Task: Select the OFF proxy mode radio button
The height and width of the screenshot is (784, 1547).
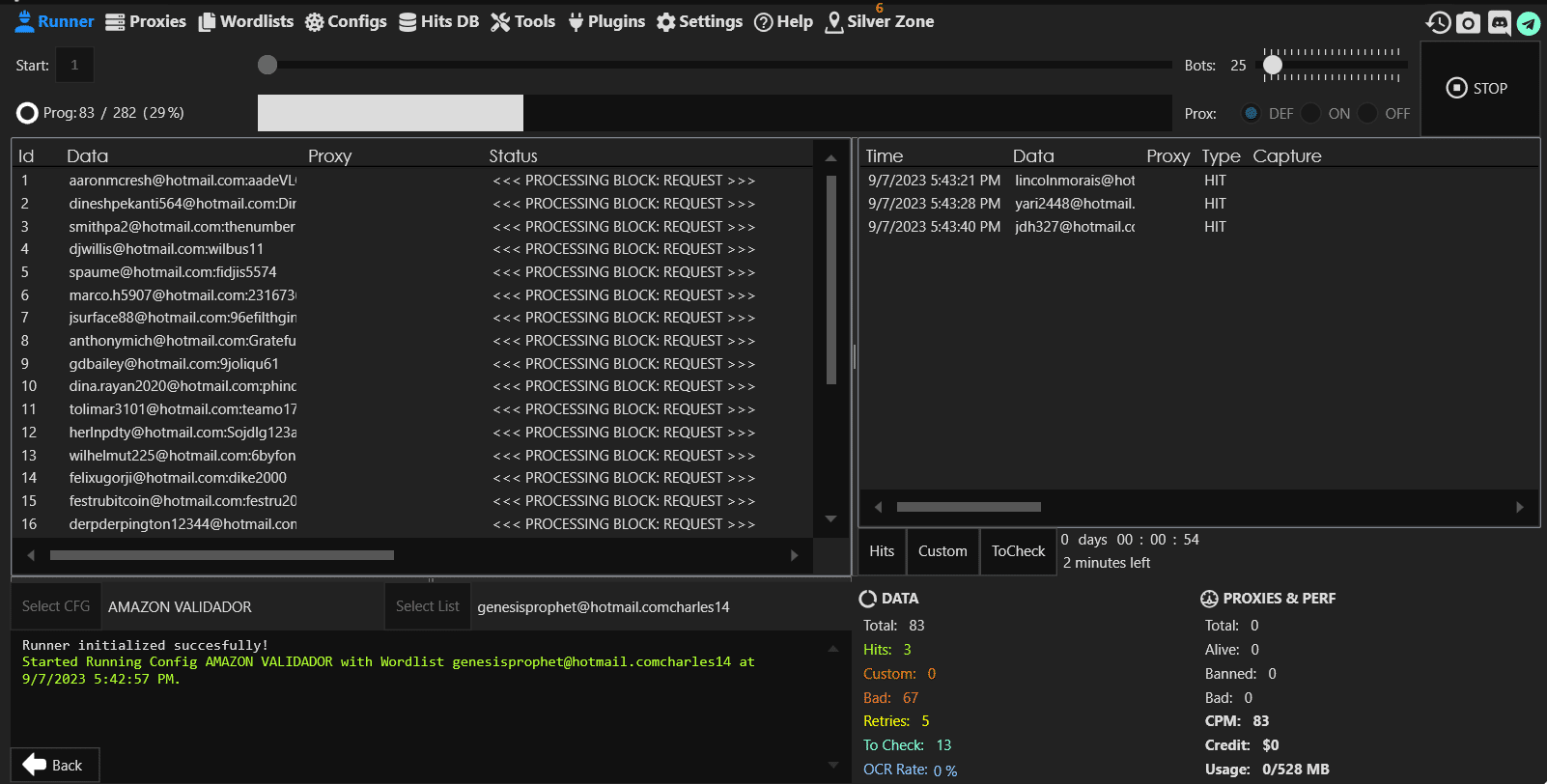Action: coord(1367,113)
